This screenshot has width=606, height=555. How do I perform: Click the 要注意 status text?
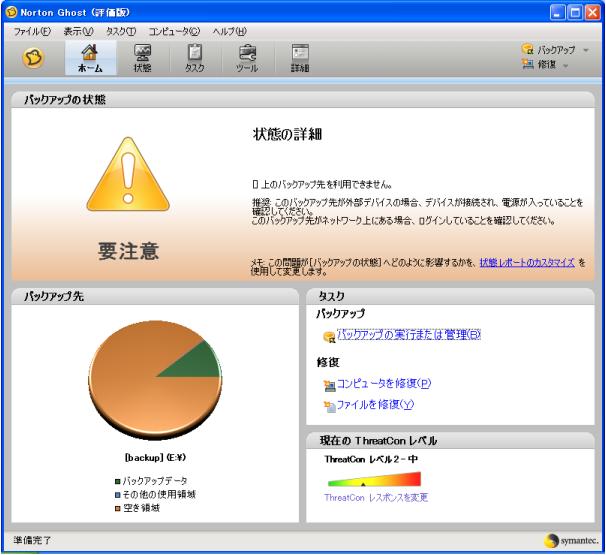[128, 251]
